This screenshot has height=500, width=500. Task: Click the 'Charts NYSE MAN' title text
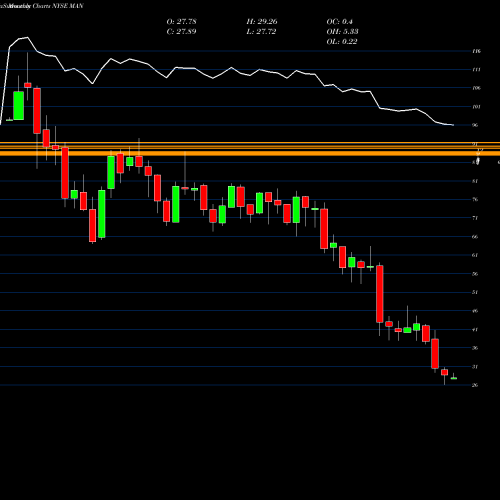tap(58, 6)
